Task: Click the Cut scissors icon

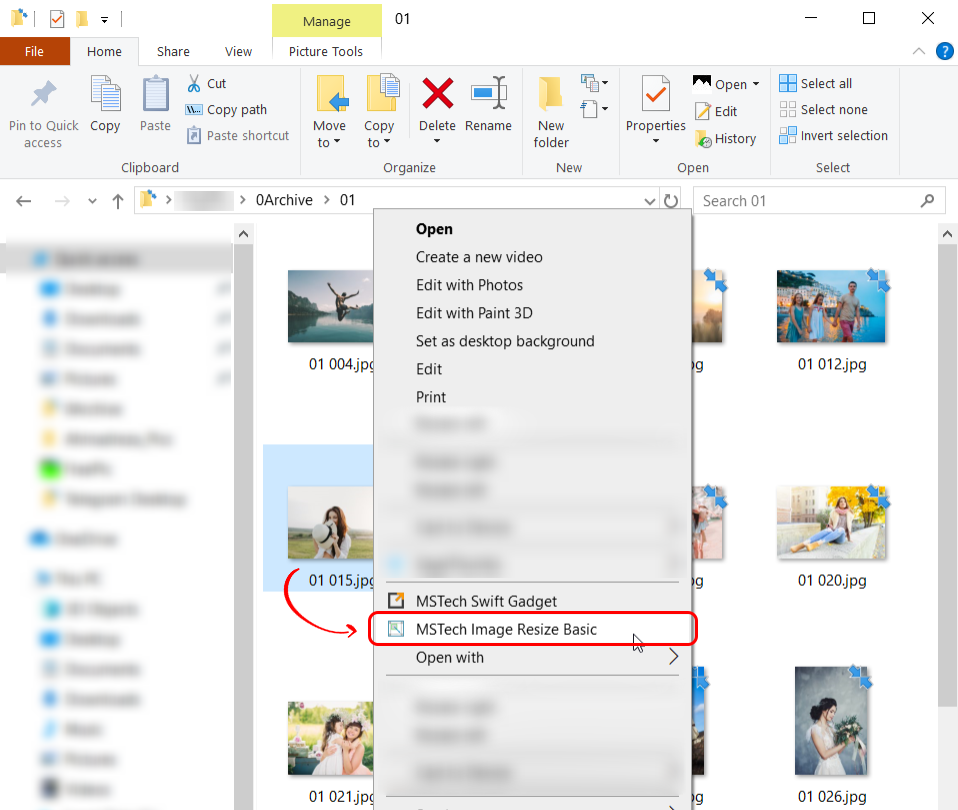Action: [195, 84]
